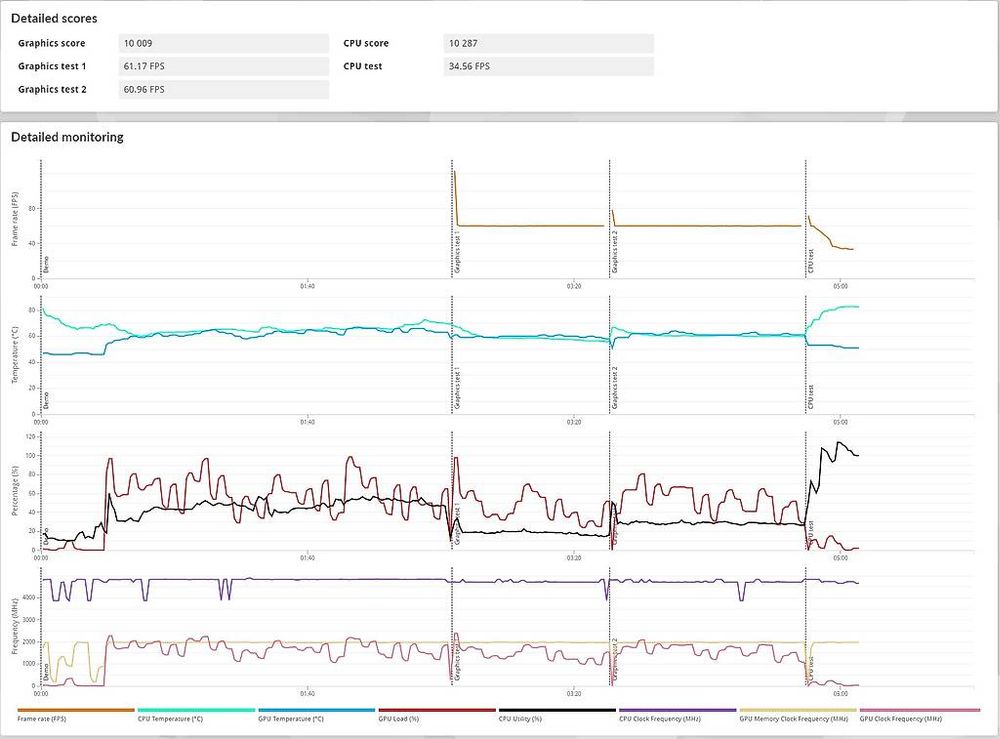Image resolution: width=1000 pixels, height=739 pixels.
Task: Click the CPU score label
Action: click(366, 43)
